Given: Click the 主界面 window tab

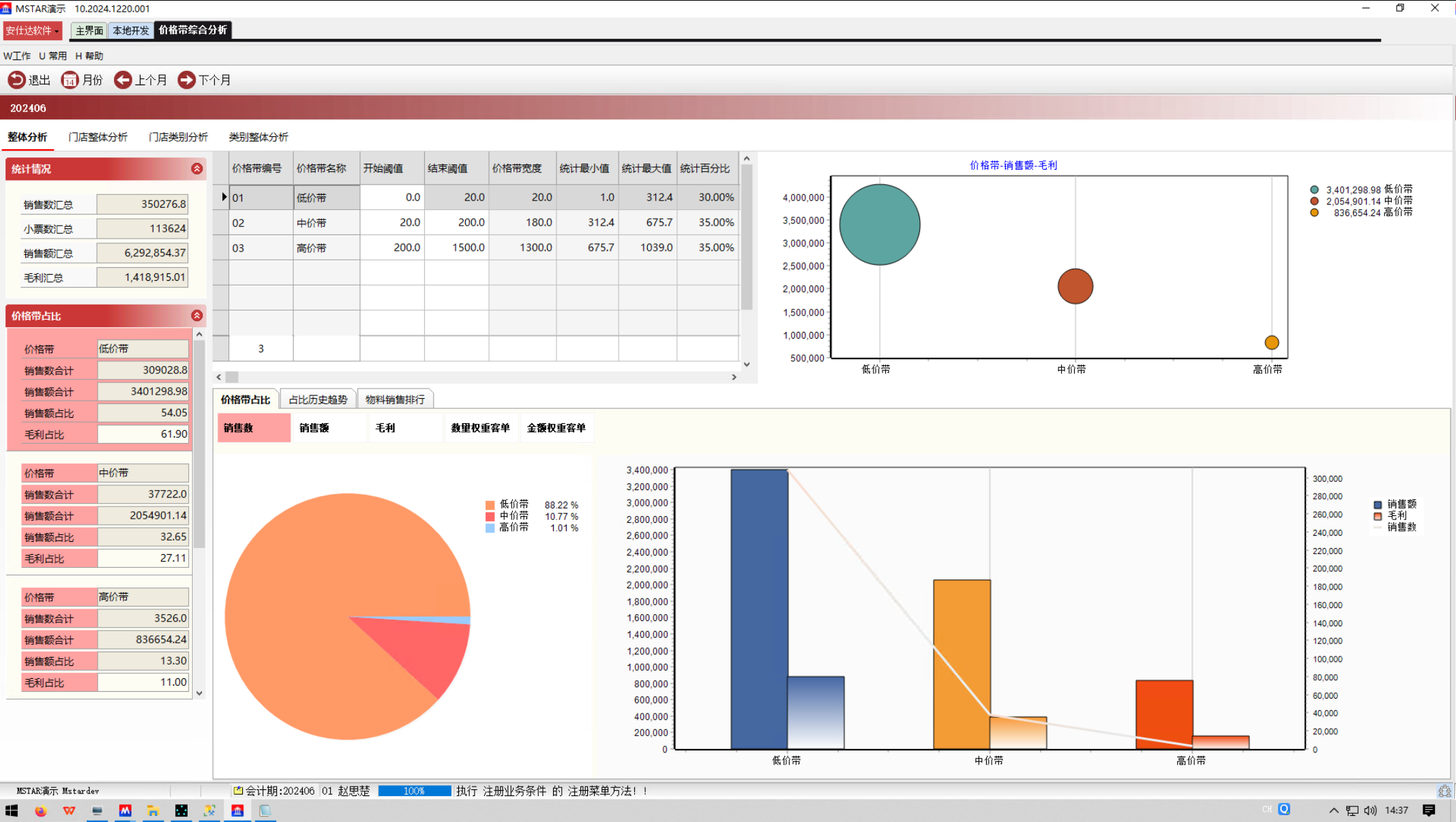Looking at the screenshot, I should [x=89, y=31].
